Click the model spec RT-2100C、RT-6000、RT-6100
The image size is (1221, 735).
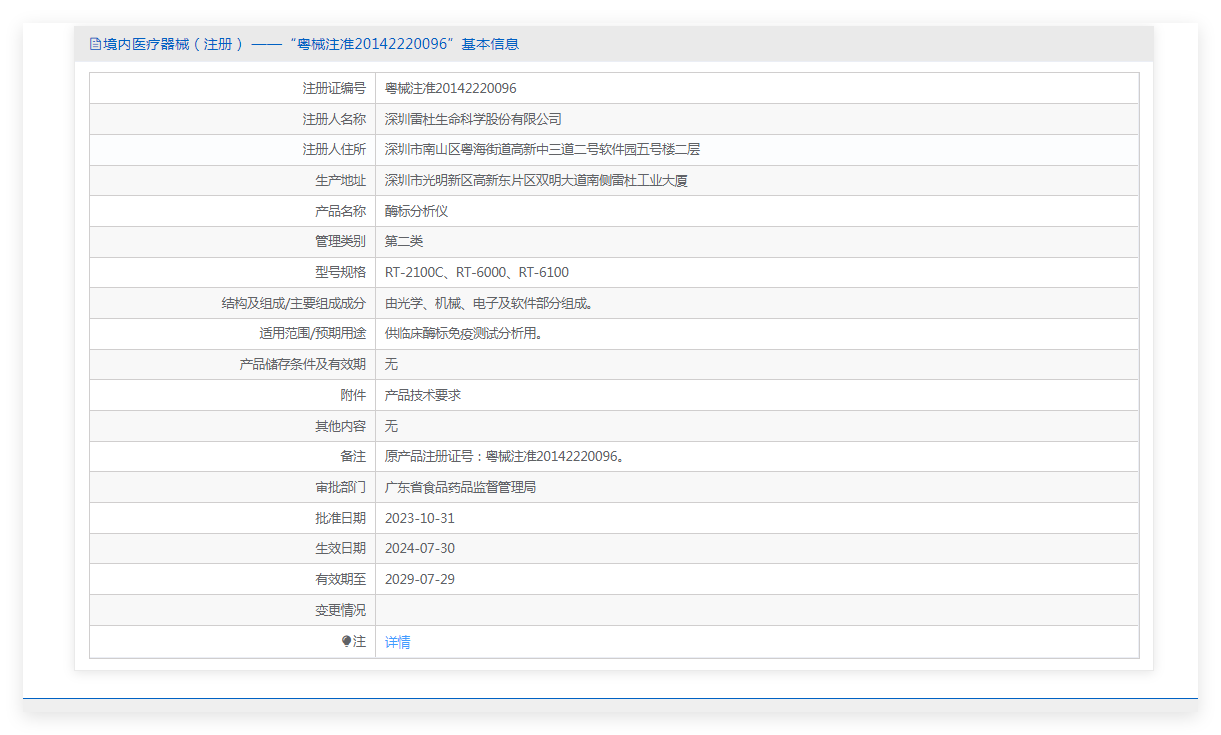[477, 272]
